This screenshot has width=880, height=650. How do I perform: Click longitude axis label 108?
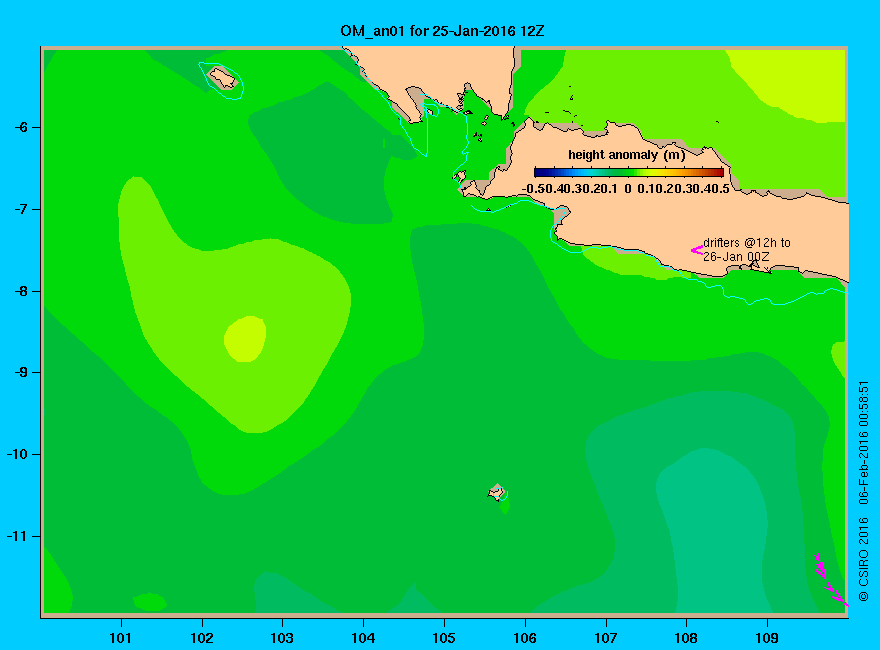pyautogui.click(x=686, y=638)
